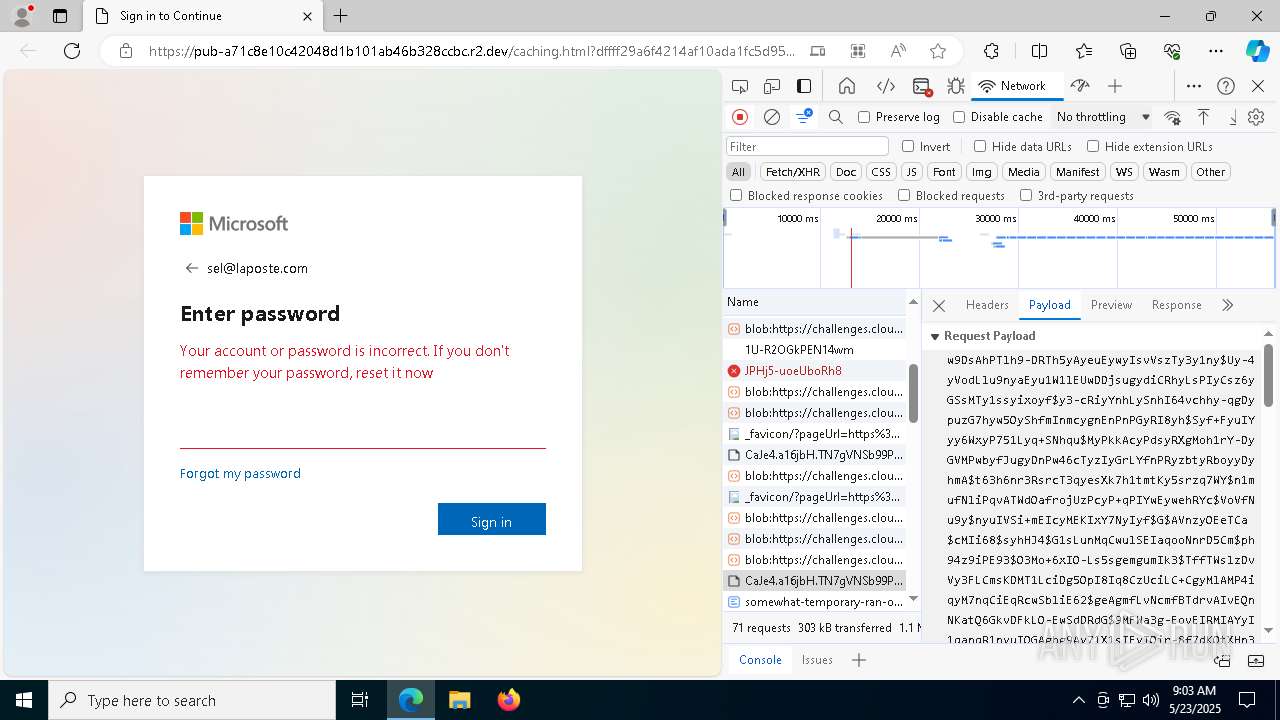
Task: Close the request details pane X
Action: [x=938, y=306]
